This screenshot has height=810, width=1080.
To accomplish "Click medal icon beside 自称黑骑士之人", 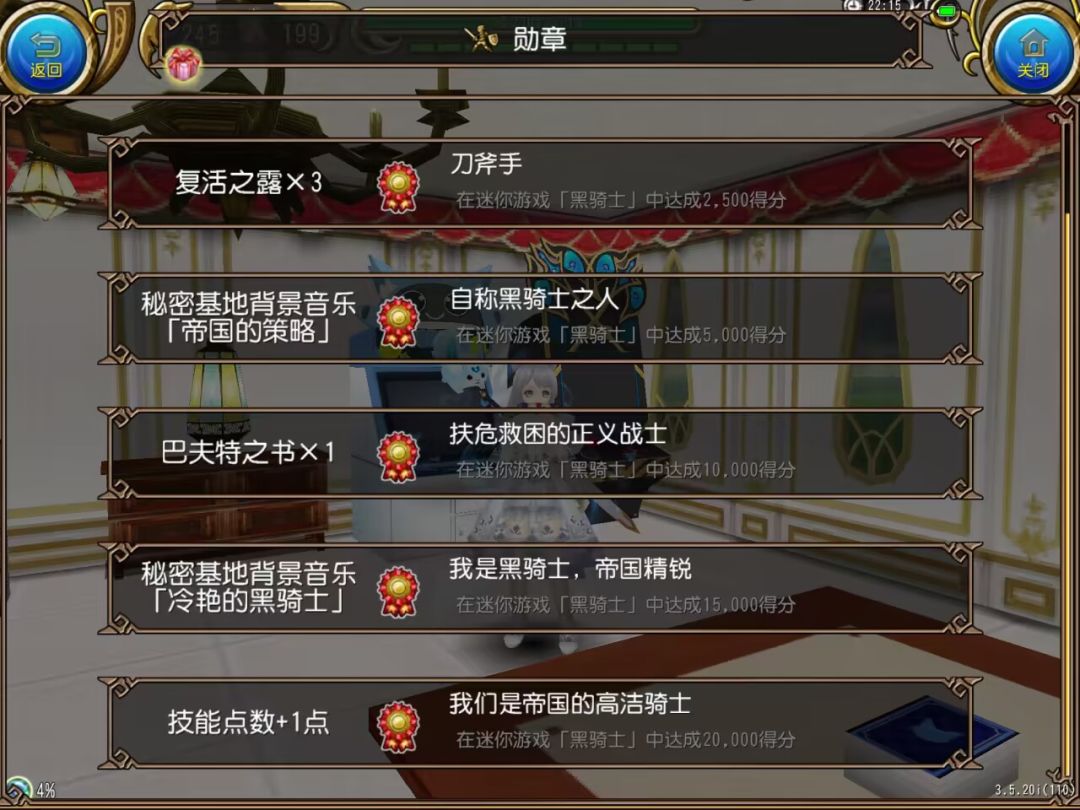I will tap(398, 322).
